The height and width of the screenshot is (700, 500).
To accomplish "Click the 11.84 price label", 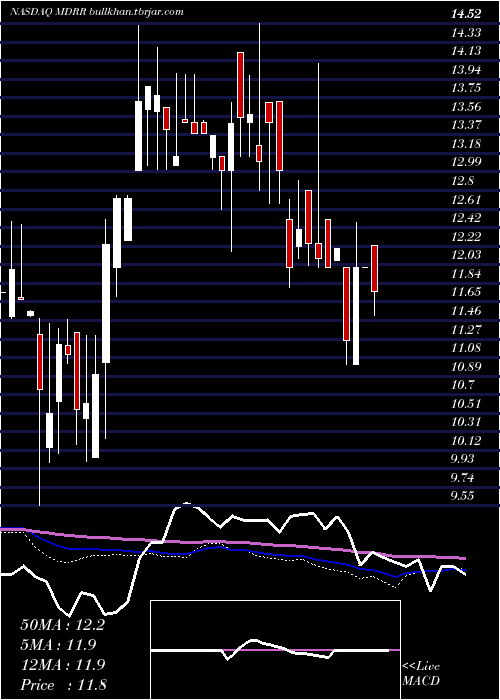I will click(466, 273).
